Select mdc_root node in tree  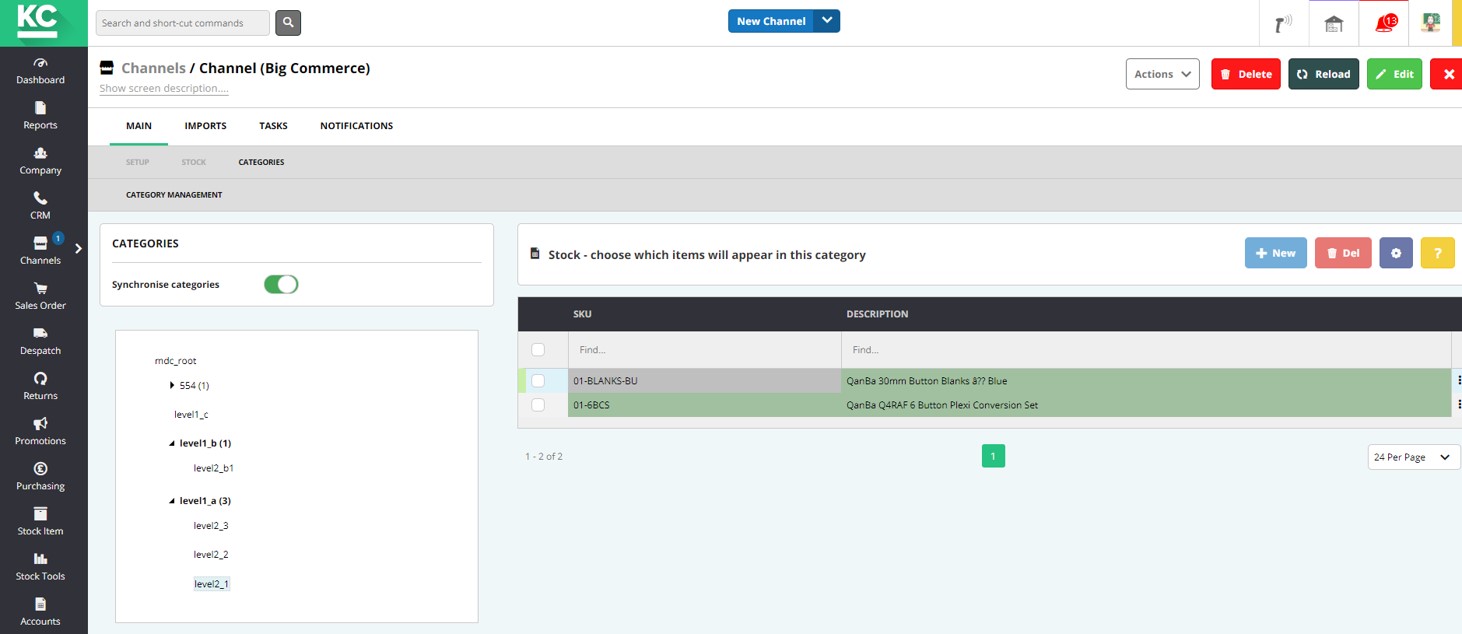point(175,360)
